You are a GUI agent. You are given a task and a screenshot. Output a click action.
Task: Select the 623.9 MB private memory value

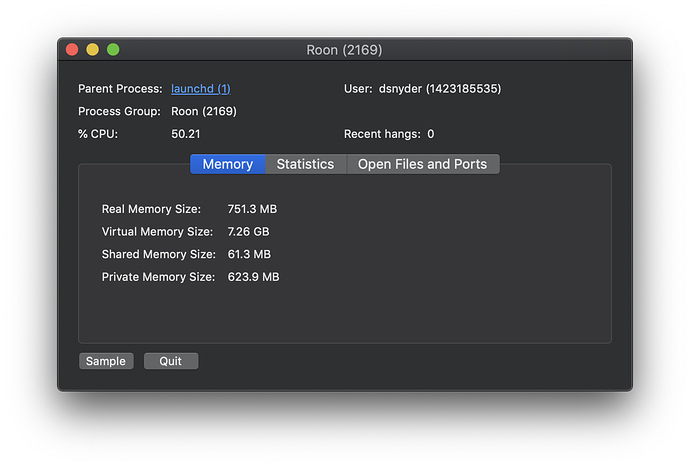(x=253, y=277)
